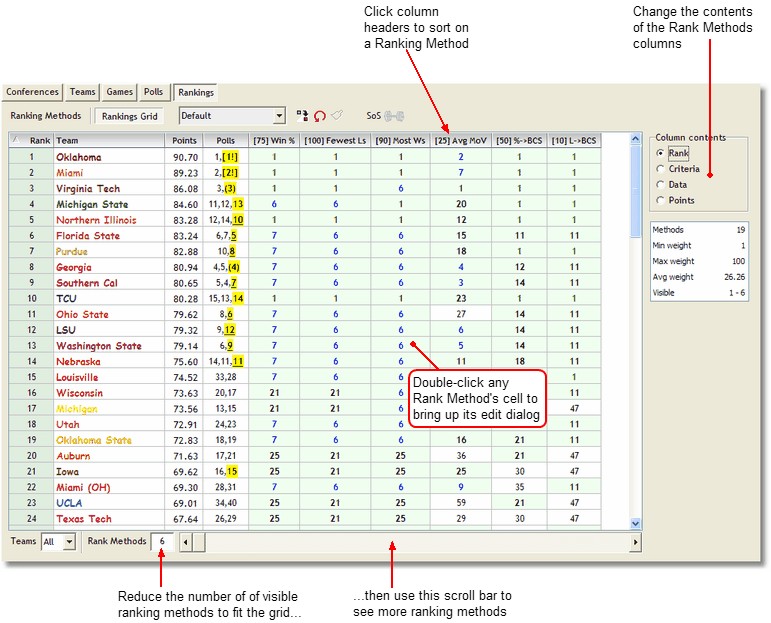This screenshot has width=771, height=623.
Task: Click the horizontal scrollbar left arrow
Action: click(185, 542)
